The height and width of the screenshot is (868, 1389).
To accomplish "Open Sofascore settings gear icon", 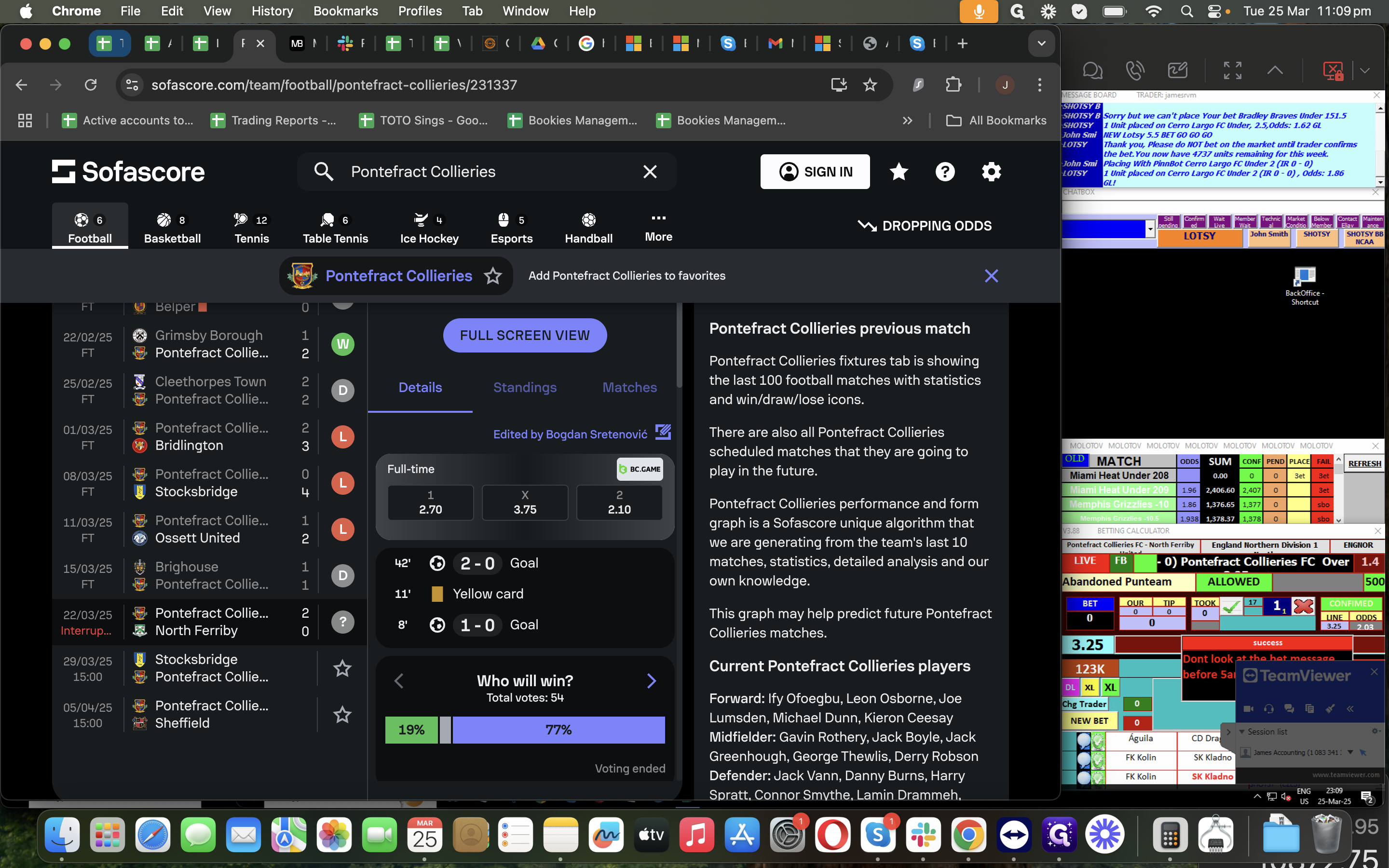I will click(x=991, y=172).
